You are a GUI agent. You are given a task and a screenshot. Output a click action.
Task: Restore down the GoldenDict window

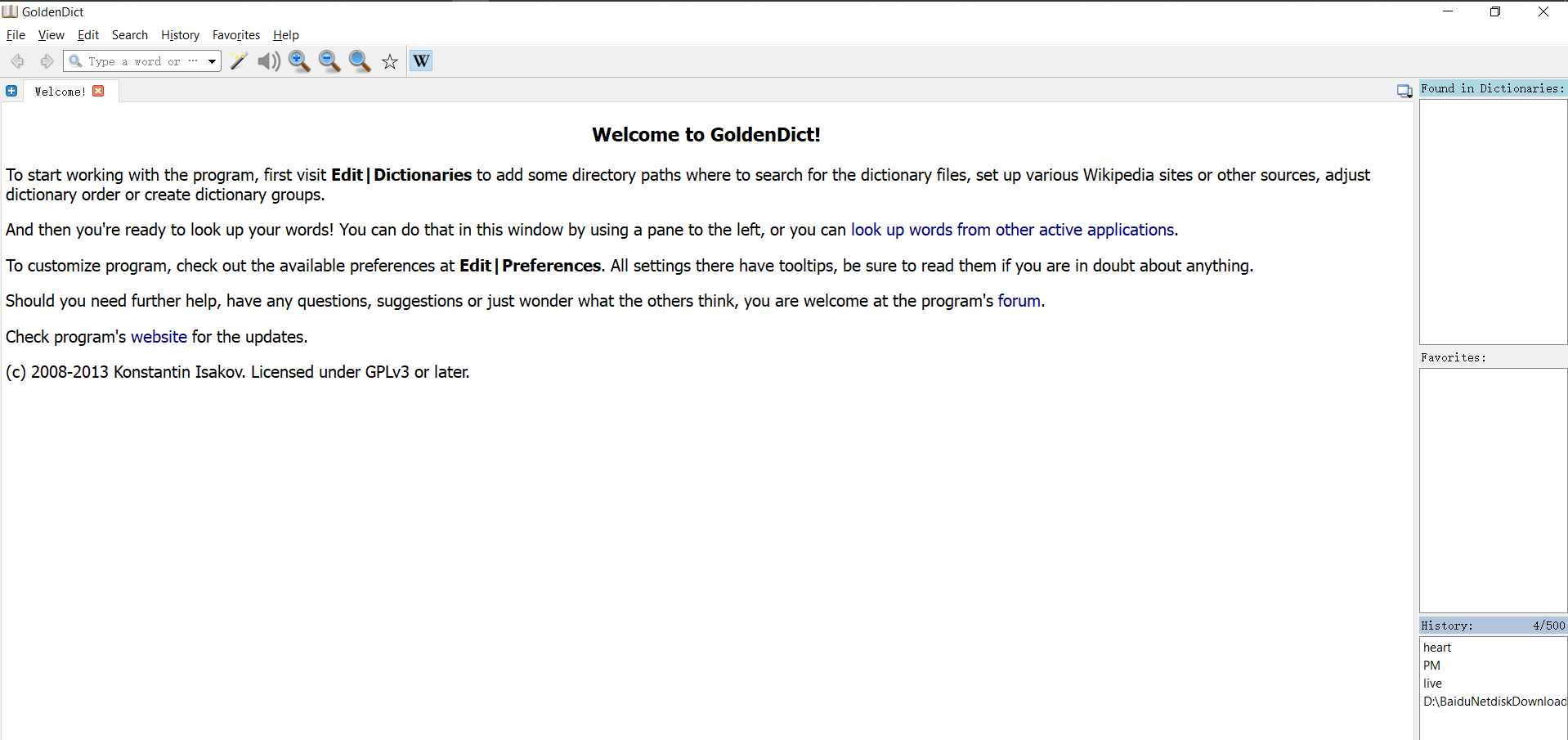tap(1495, 11)
